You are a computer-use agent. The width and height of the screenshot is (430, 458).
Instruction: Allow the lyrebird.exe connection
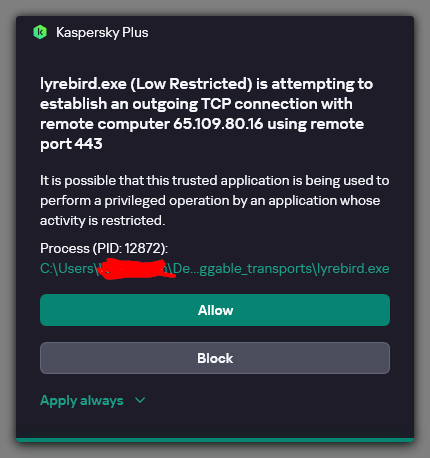215,310
